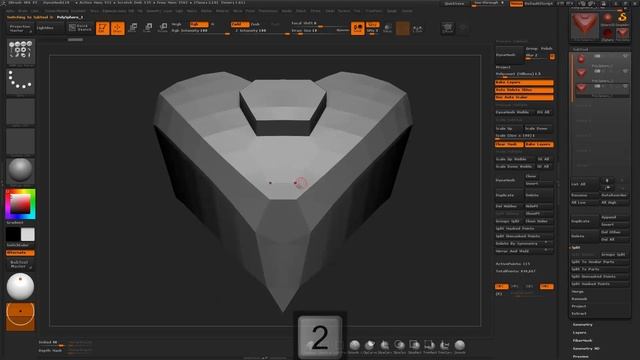Open Projection Master

tap(20, 28)
